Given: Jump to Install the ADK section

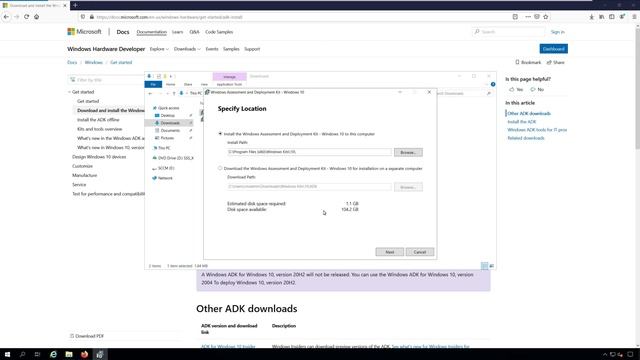Looking at the screenshot, I should coord(522,122).
